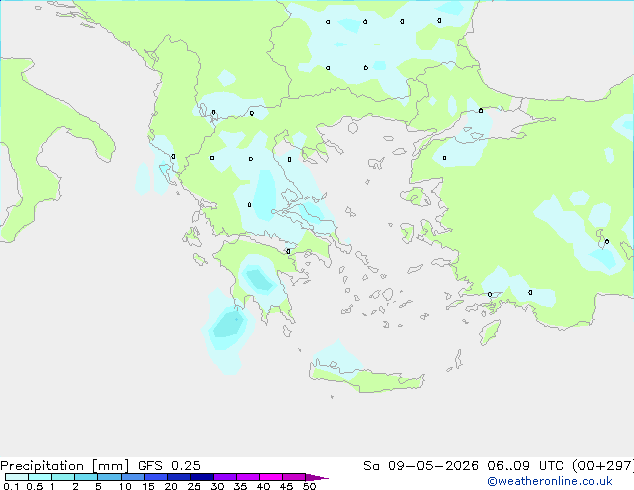Click the darker rain patch over central Peloponnese
634x490 pixels.
pyautogui.click(x=259, y=280)
